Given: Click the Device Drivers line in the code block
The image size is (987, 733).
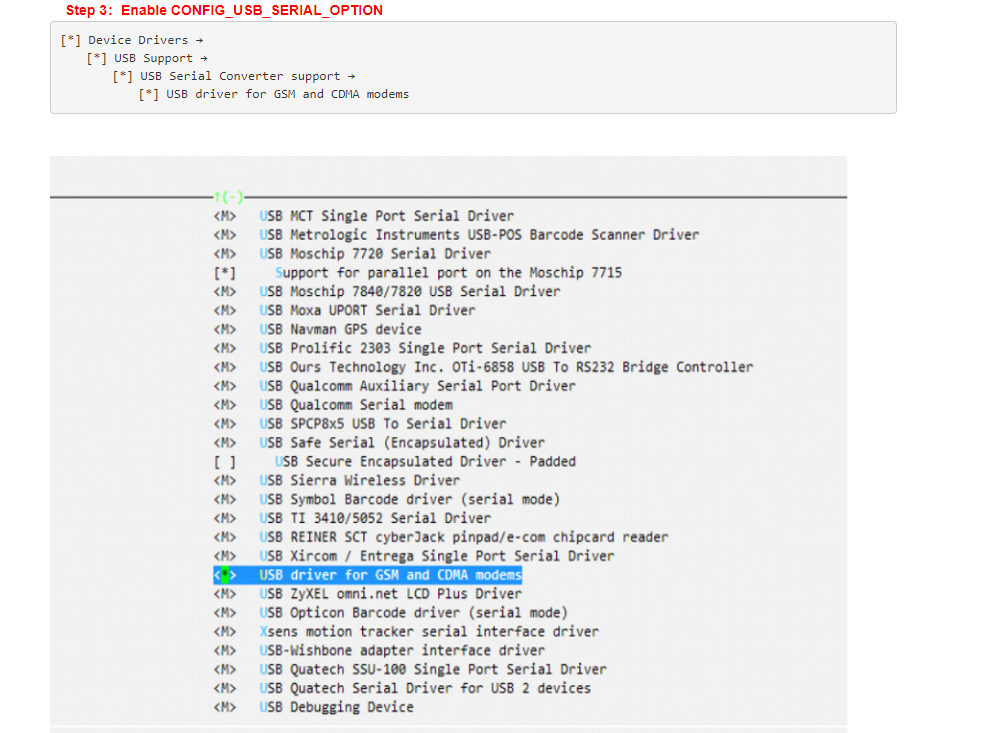Looking at the screenshot, I should tap(132, 40).
